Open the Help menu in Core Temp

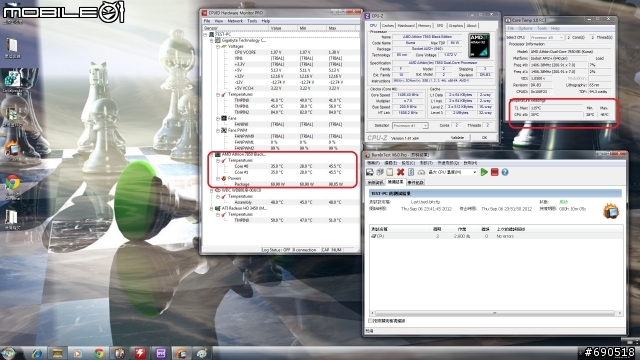[555, 29]
